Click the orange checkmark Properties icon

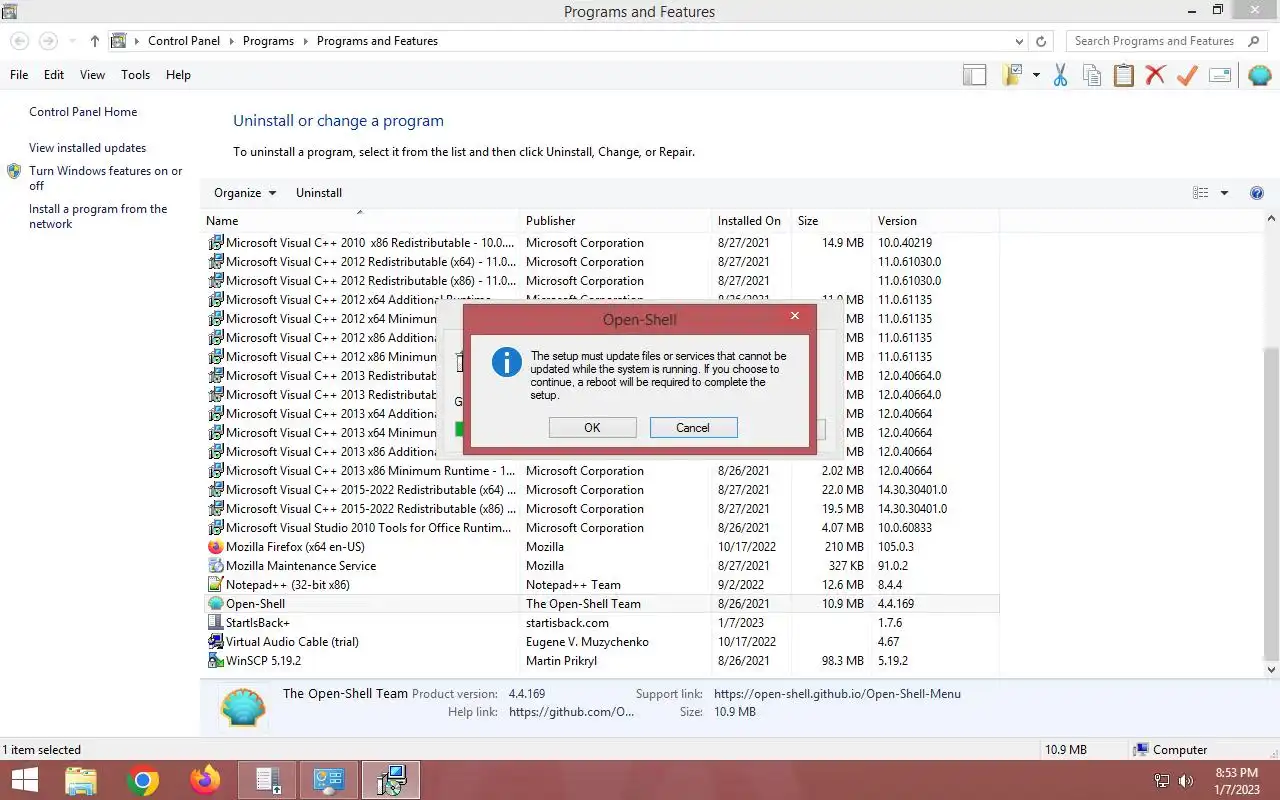(x=1187, y=75)
